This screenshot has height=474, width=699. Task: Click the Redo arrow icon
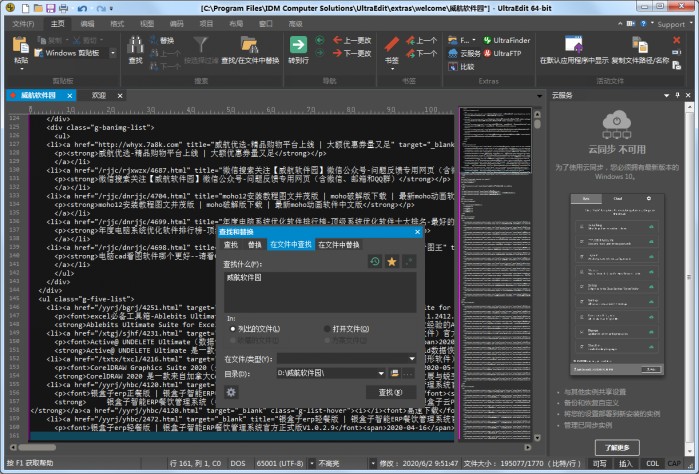point(101,8)
